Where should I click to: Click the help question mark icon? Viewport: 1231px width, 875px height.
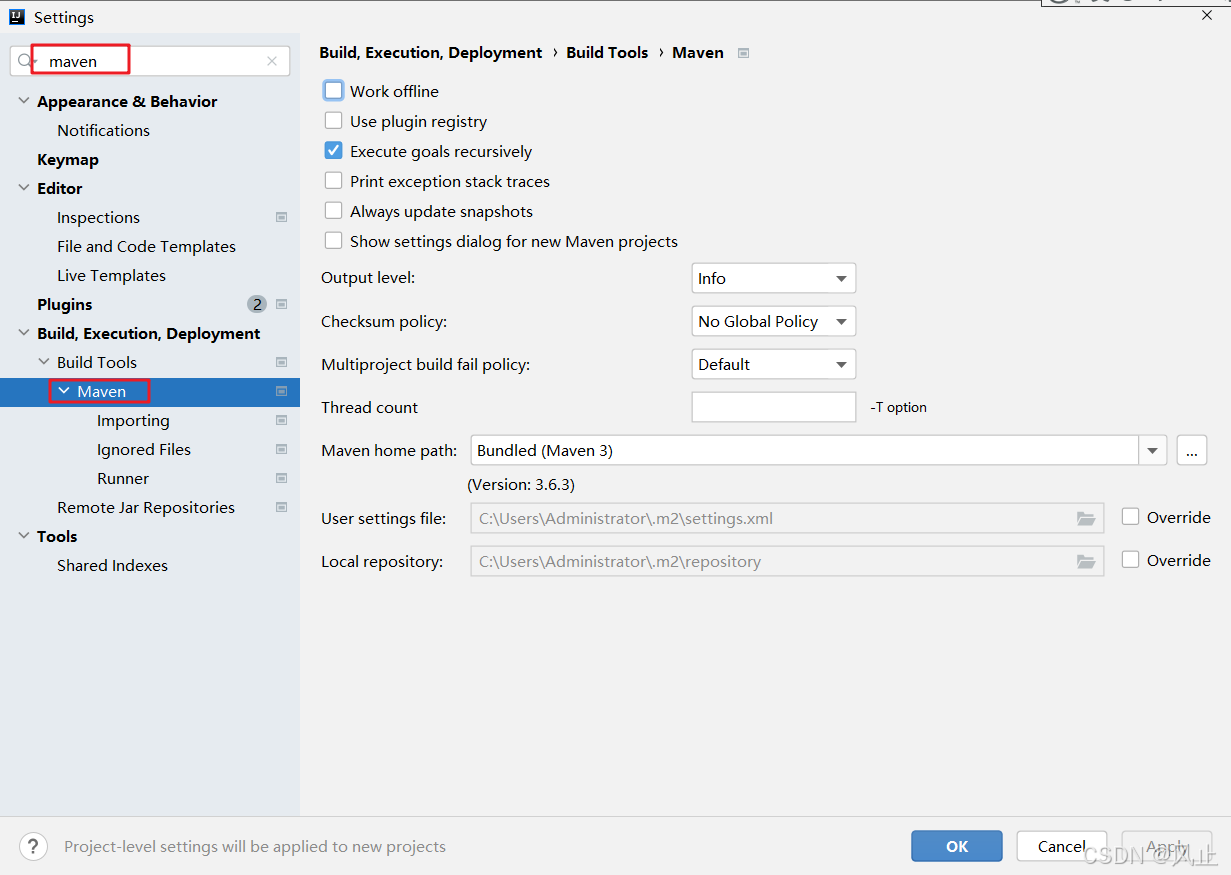tap(33, 846)
